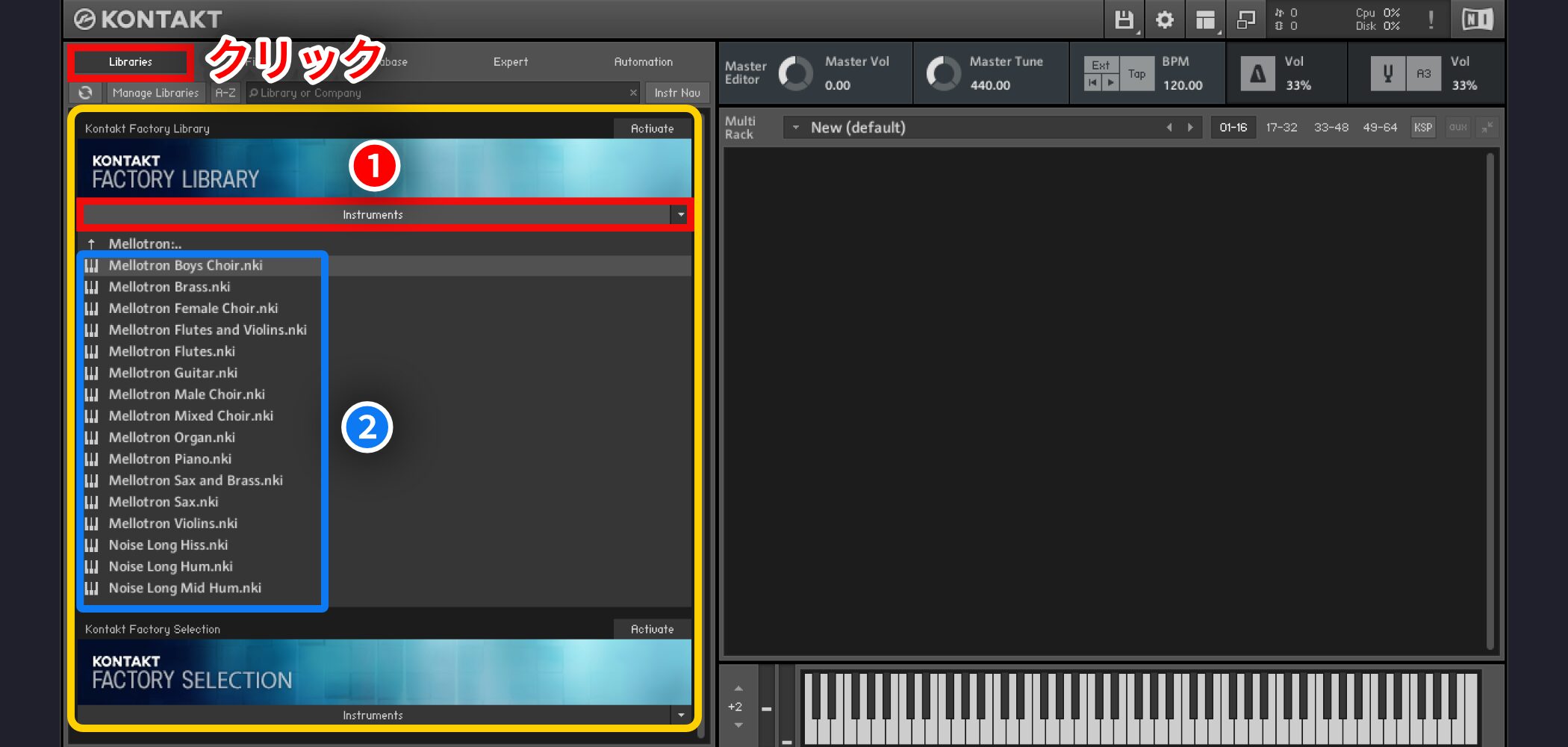This screenshot has height=747, width=1568.
Task: Click the Manage Libraries button
Action: coord(156,93)
